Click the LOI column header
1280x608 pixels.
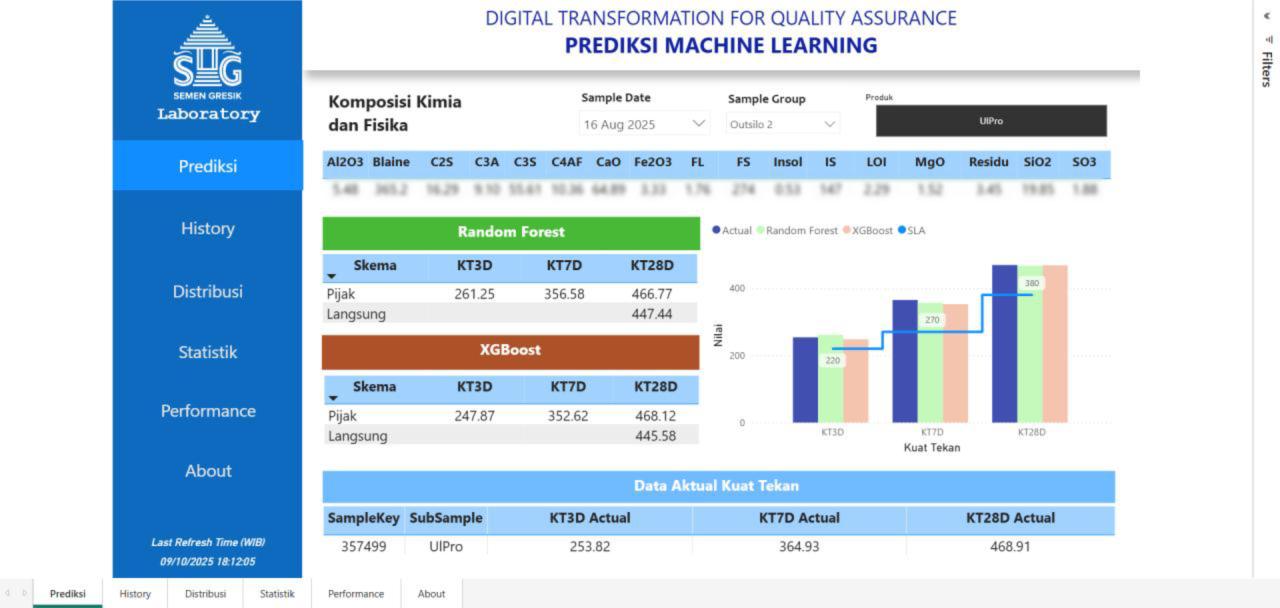pos(876,162)
